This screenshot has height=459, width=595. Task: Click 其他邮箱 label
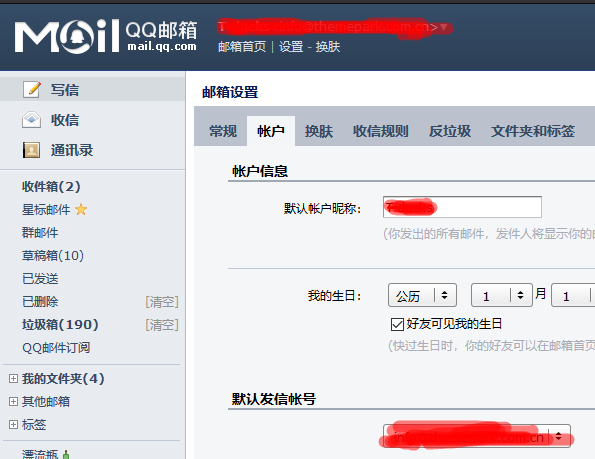click(46, 401)
